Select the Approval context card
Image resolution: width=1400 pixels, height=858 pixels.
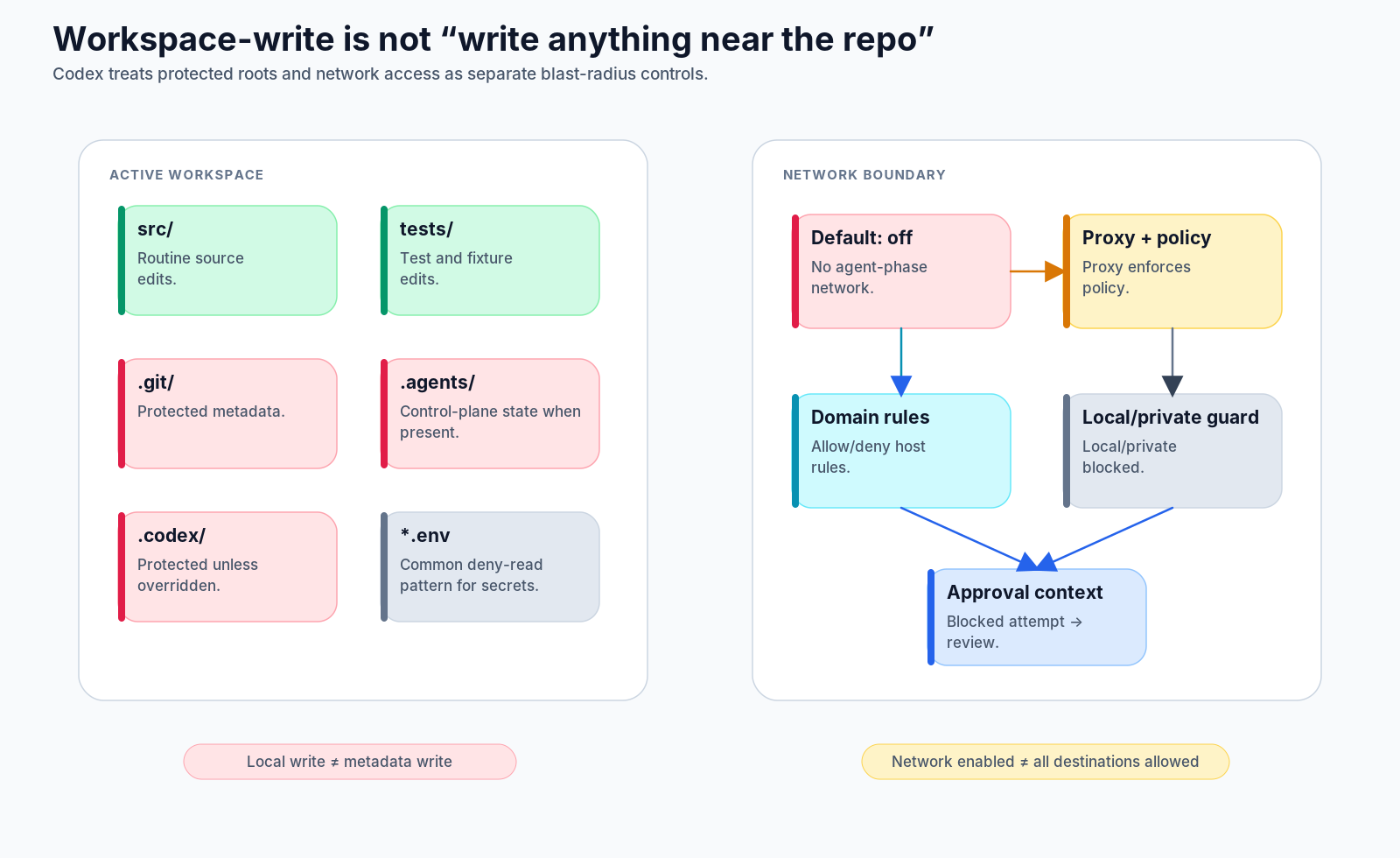click(x=1037, y=617)
